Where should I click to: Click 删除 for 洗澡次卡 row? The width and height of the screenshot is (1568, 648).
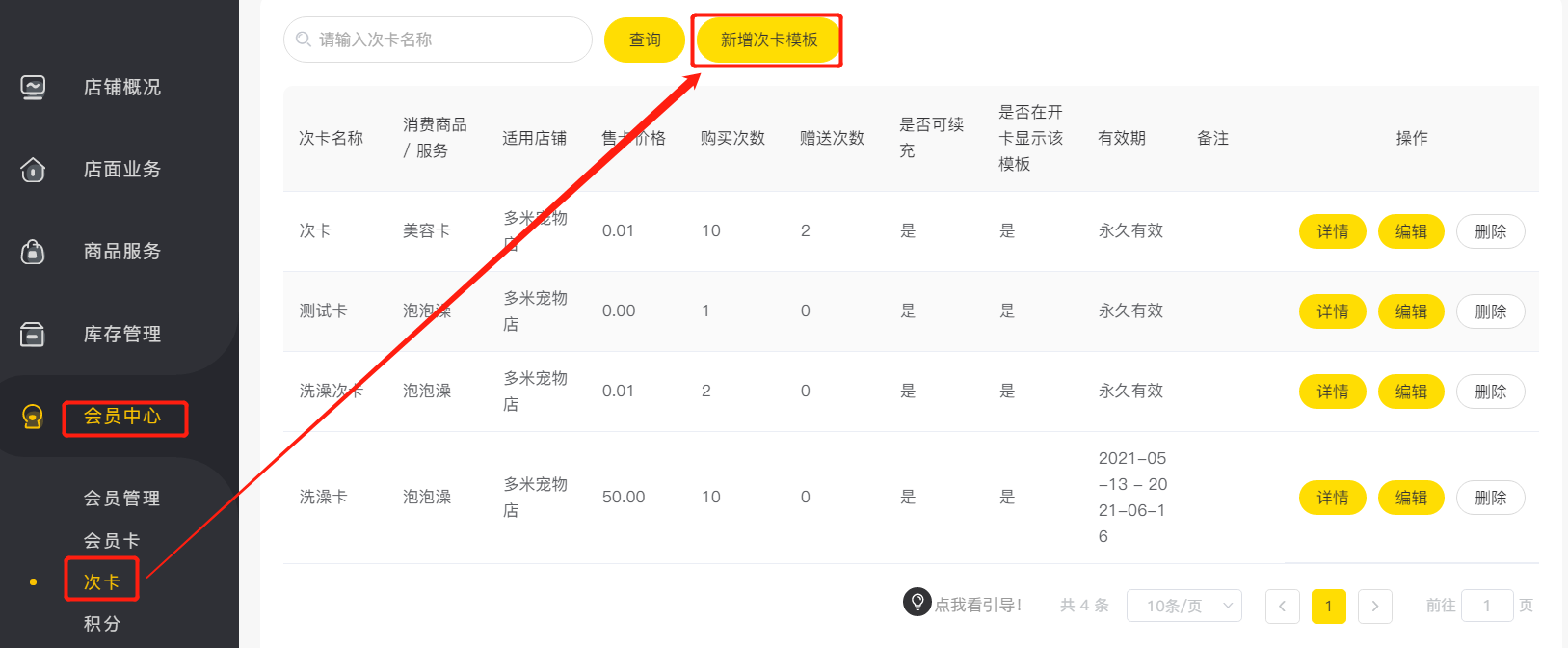tap(1491, 391)
